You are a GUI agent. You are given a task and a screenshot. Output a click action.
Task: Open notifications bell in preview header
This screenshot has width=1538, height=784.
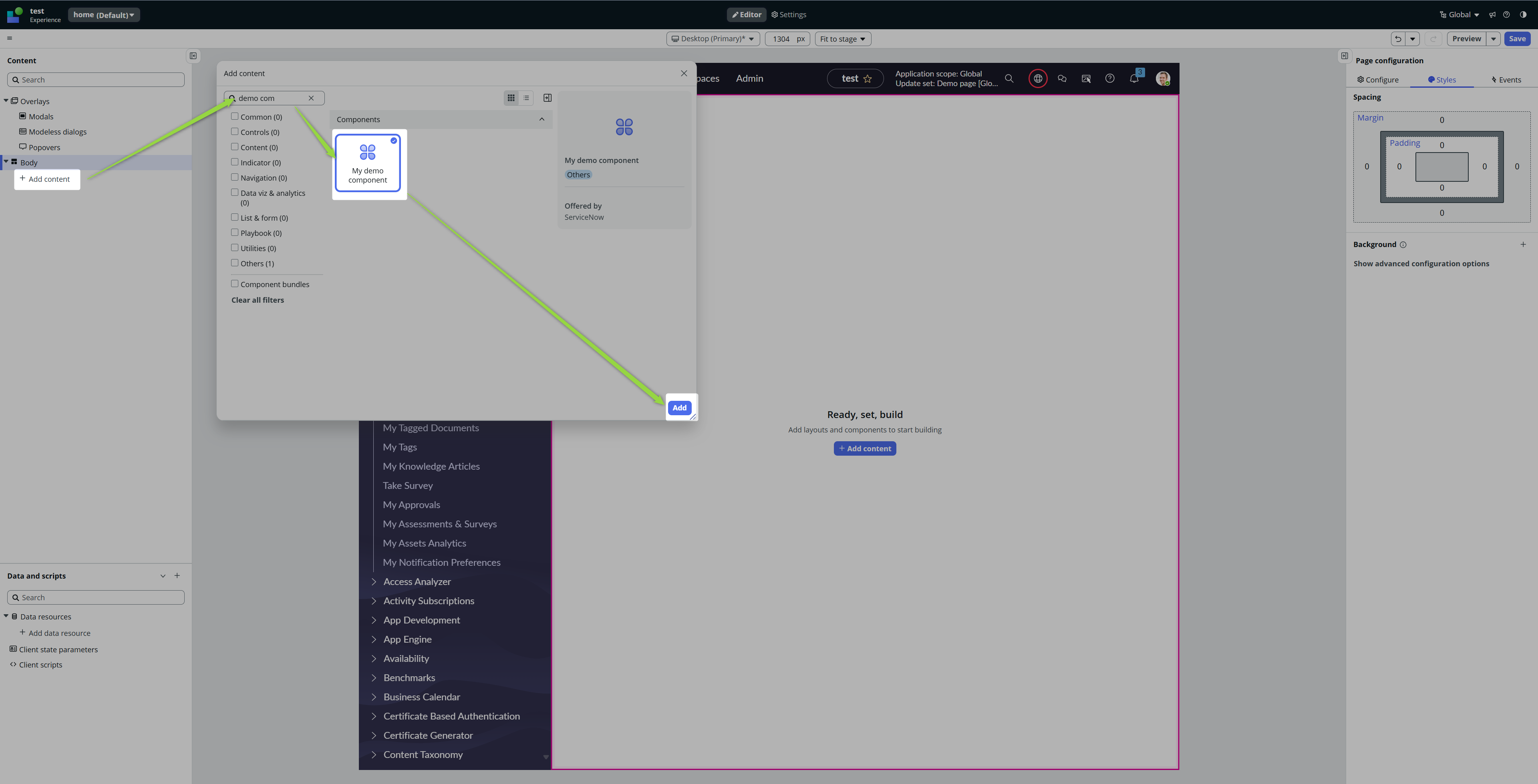pos(1134,78)
